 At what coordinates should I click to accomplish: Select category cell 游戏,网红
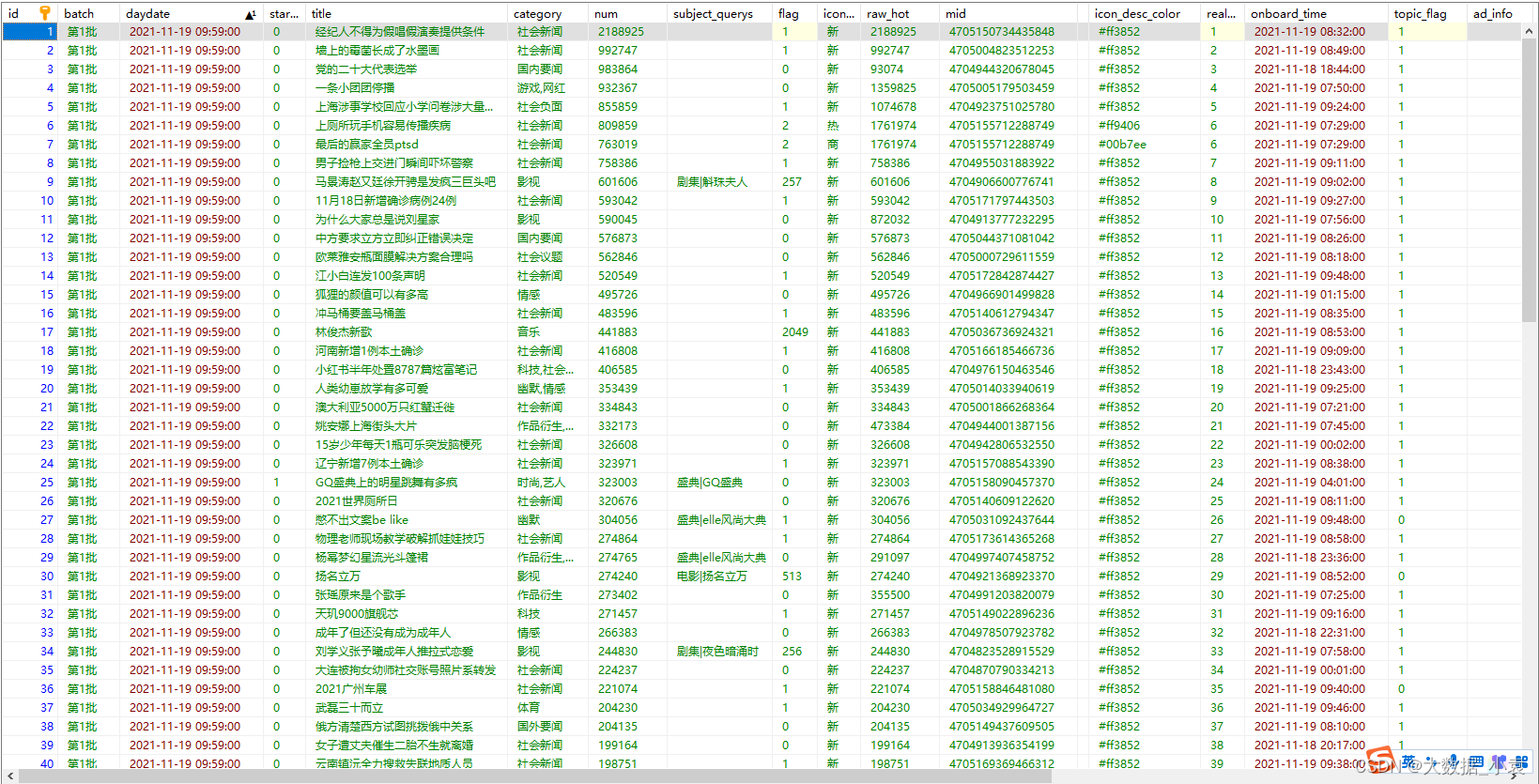tap(542, 88)
